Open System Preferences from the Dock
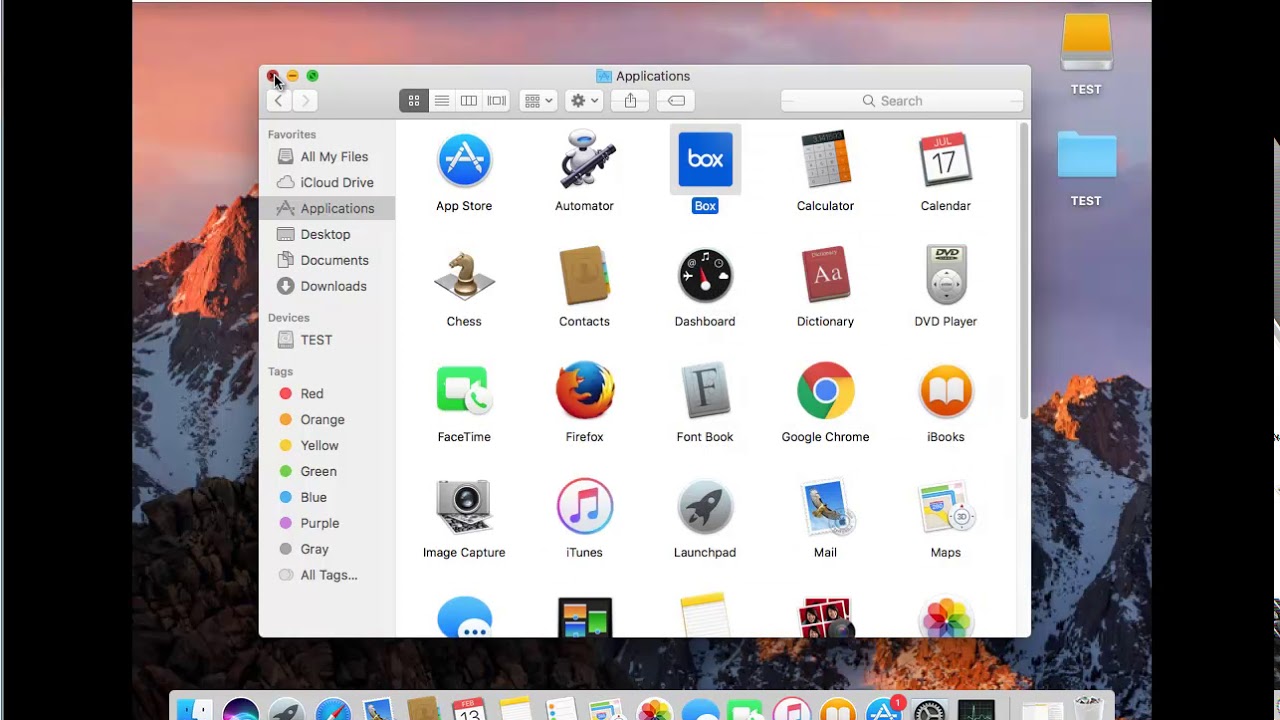This screenshot has height=720, width=1280. [x=930, y=709]
